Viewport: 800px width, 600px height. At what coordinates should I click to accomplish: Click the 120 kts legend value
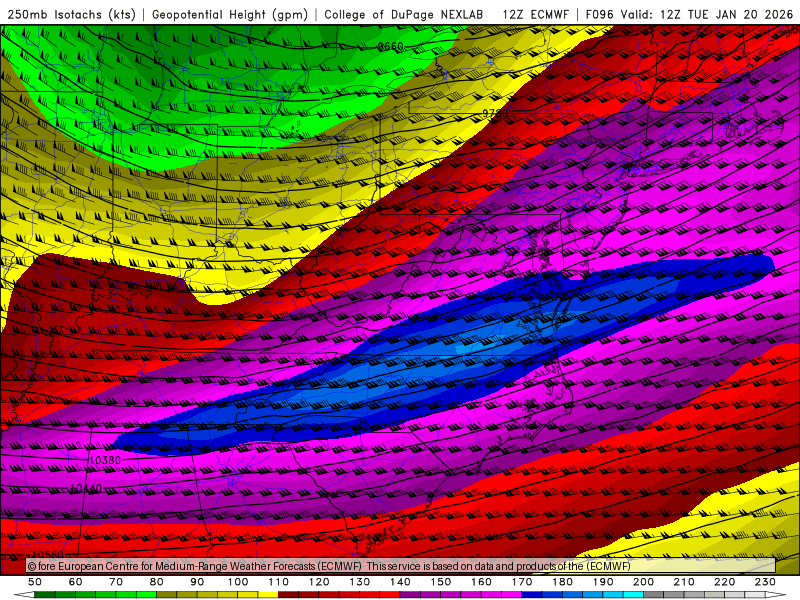(x=319, y=582)
